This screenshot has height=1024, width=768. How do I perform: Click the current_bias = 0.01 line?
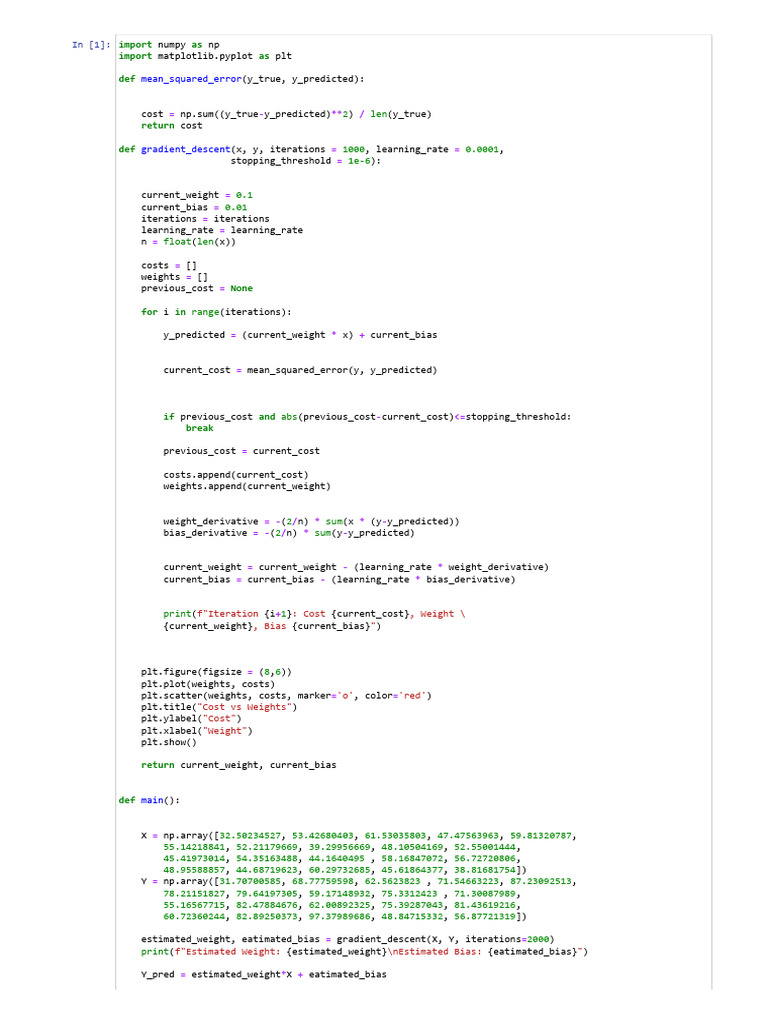point(194,208)
